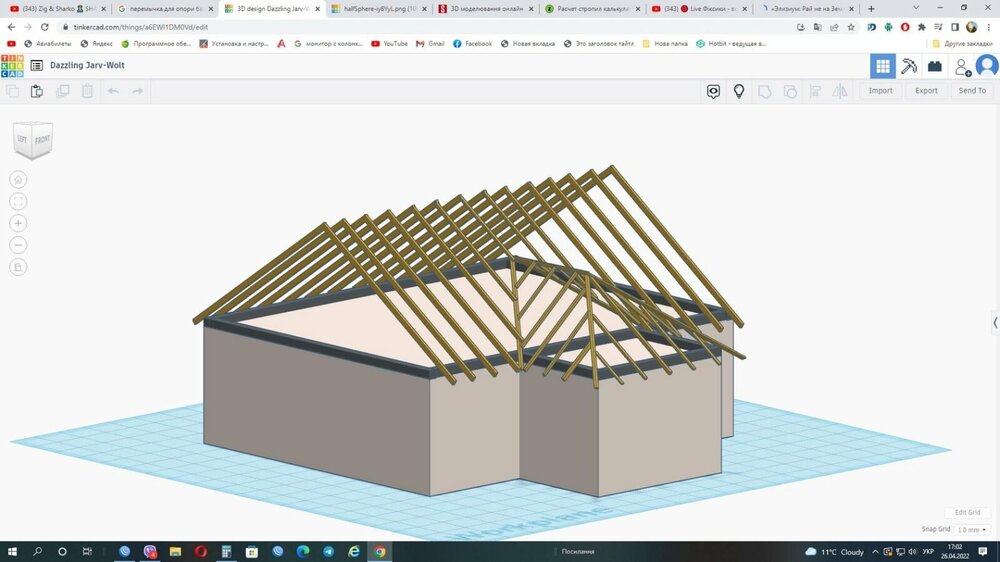Image resolution: width=1000 pixels, height=562 pixels.
Task: Open the Snap Grid 1.0 mm dropdown
Action: [971, 529]
